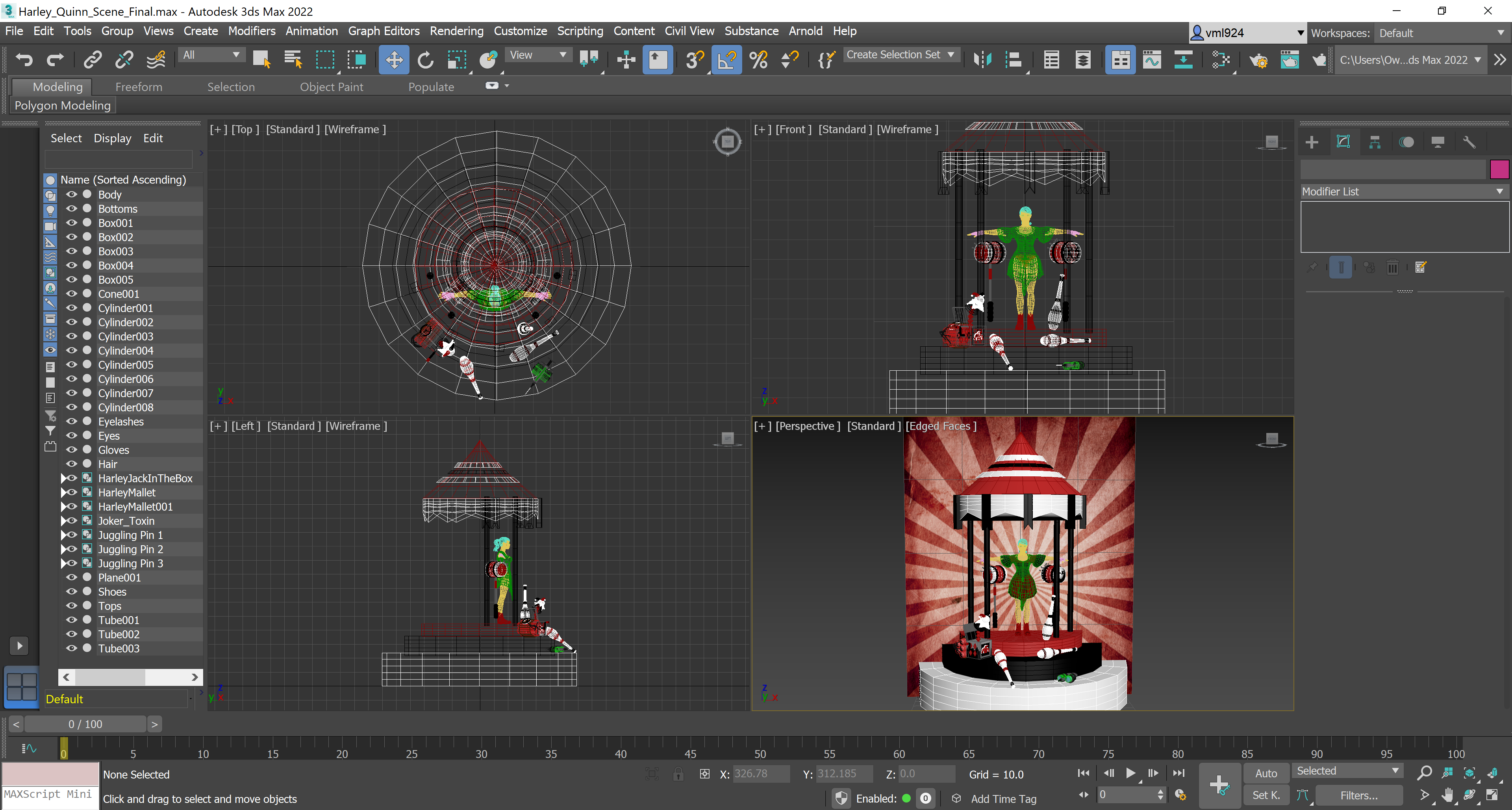The width and height of the screenshot is (1512, 810).
Task: Click the Mirror tool icon
Action: click(x=982, y=60)
